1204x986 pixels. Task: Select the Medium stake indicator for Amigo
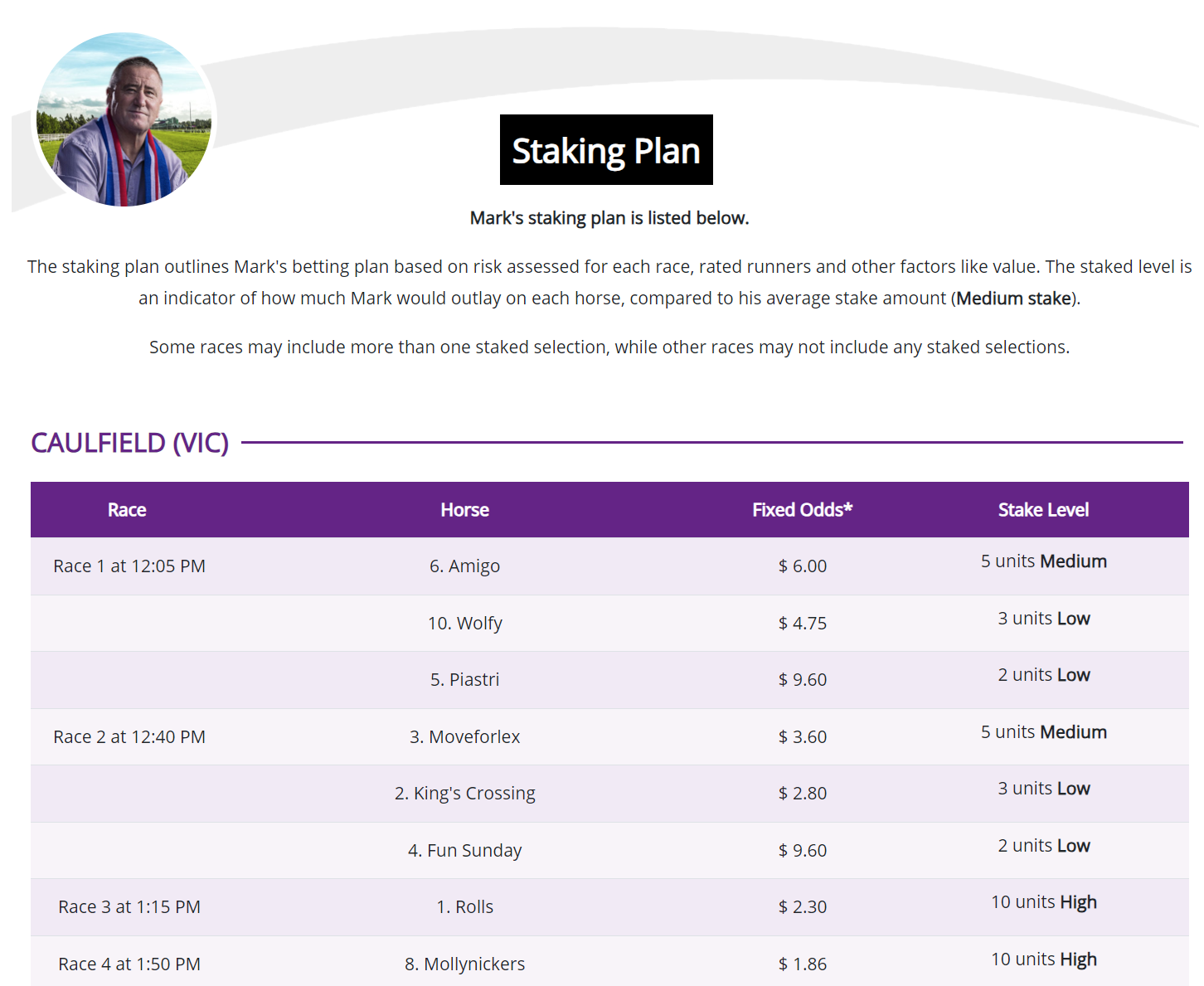pyautogui.click(x=1043, y=561)
